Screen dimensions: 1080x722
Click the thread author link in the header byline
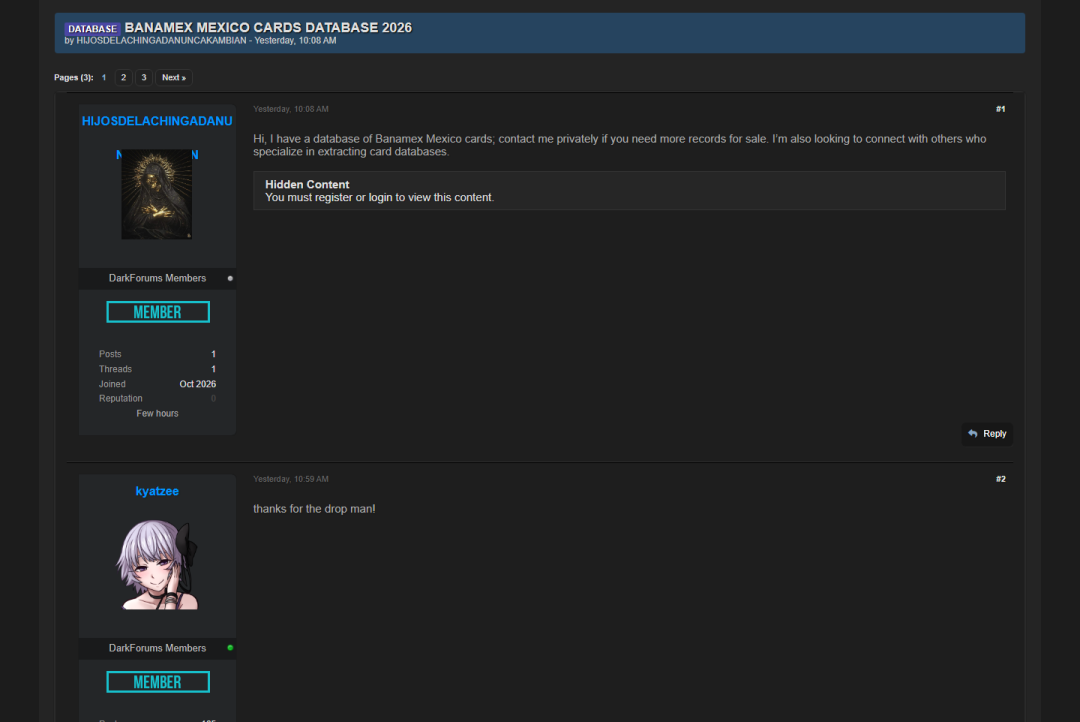[161, 41]
